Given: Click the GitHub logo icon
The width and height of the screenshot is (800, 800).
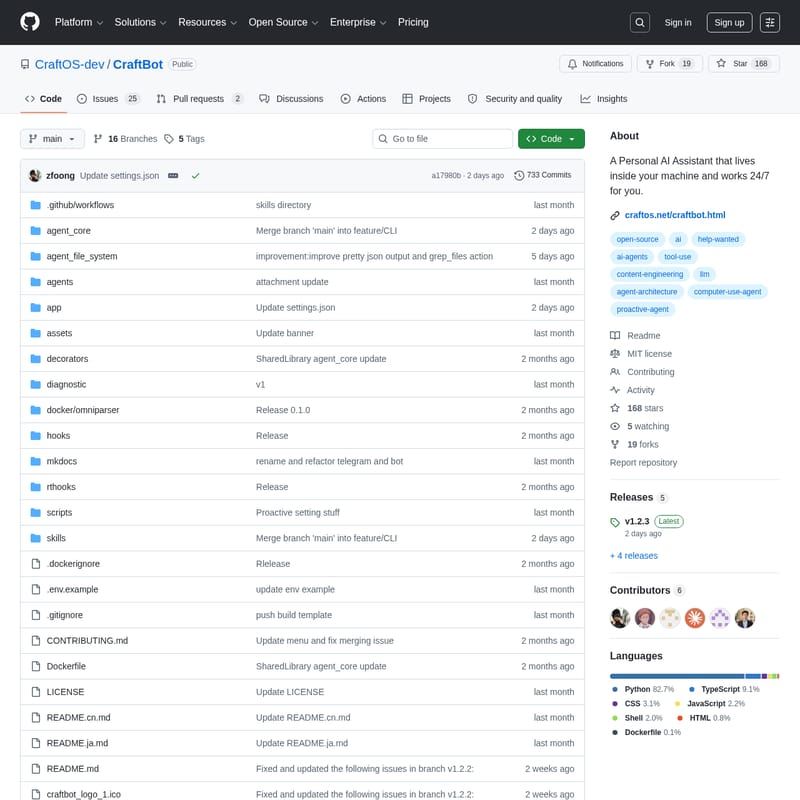Looking at the screenshot, I should pyautogui.click(x=30, y=22).
